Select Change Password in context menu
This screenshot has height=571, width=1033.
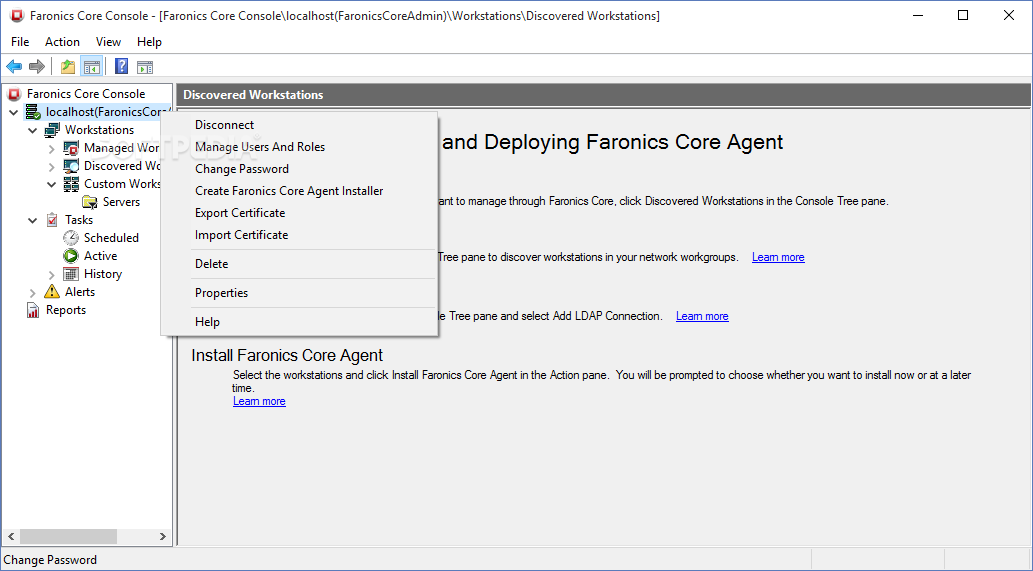tap(299, 169)
